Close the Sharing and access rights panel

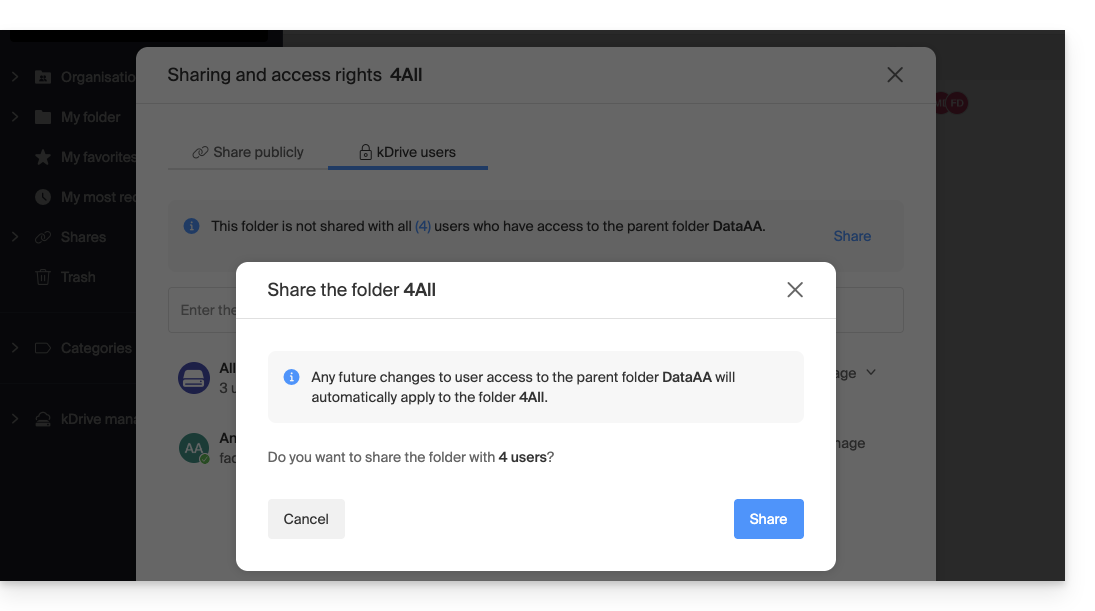pos(895,75)
